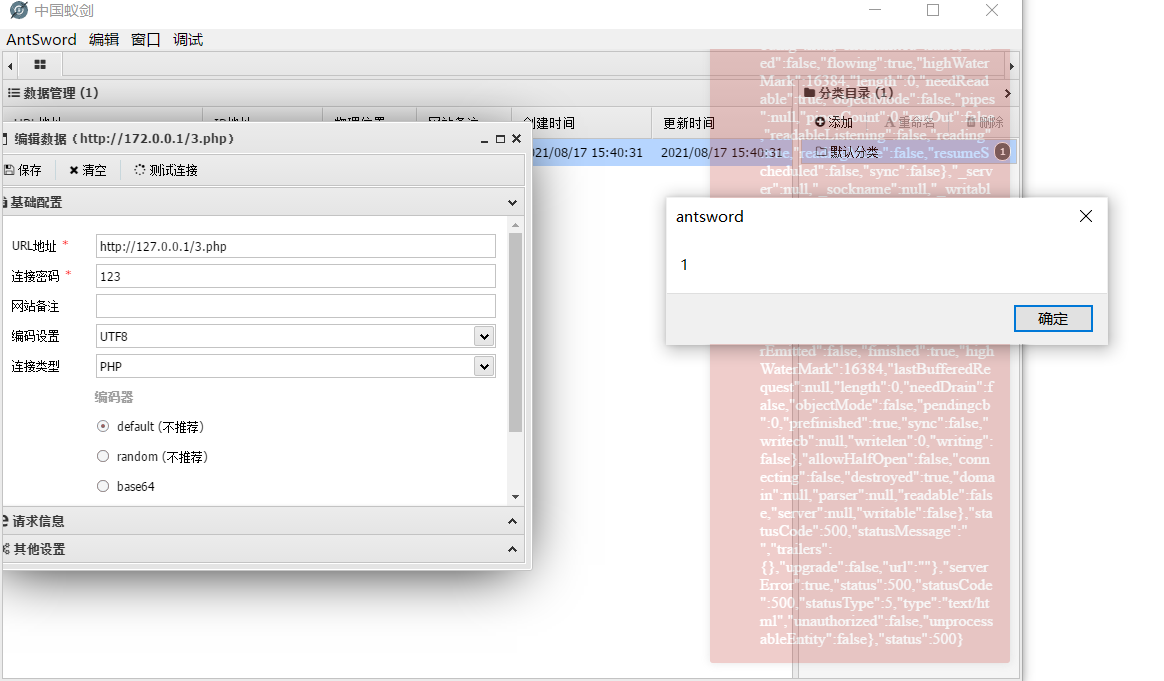Close the antsword dialog with X
The width and height of the screenshot is (1164, 681).
click(x=1085, y=216)
